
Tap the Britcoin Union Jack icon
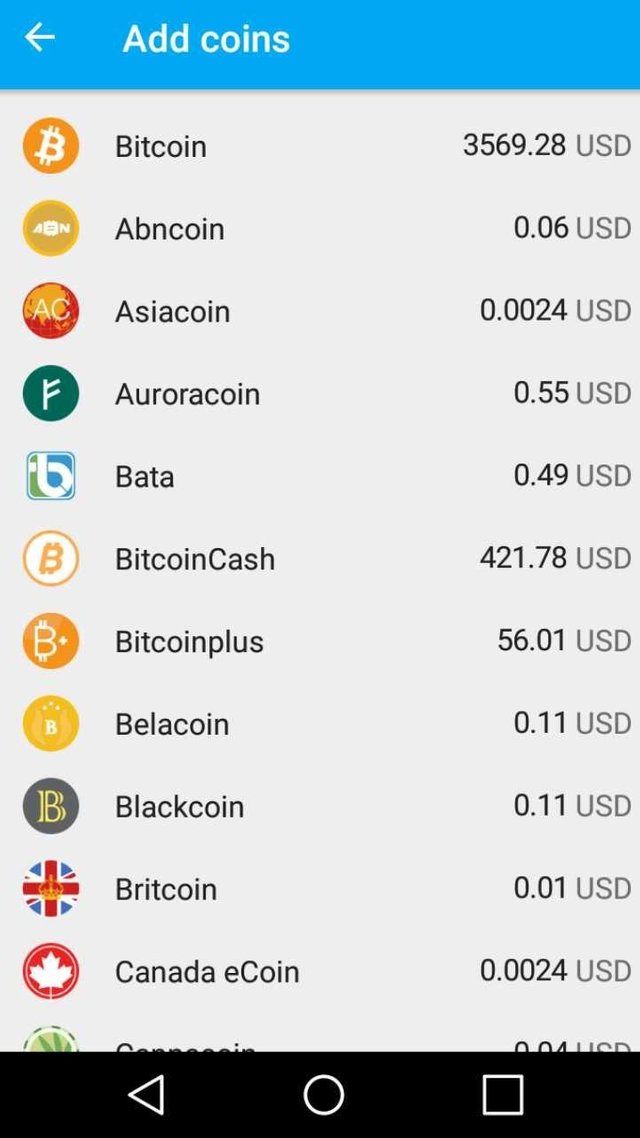click(51, 888)
